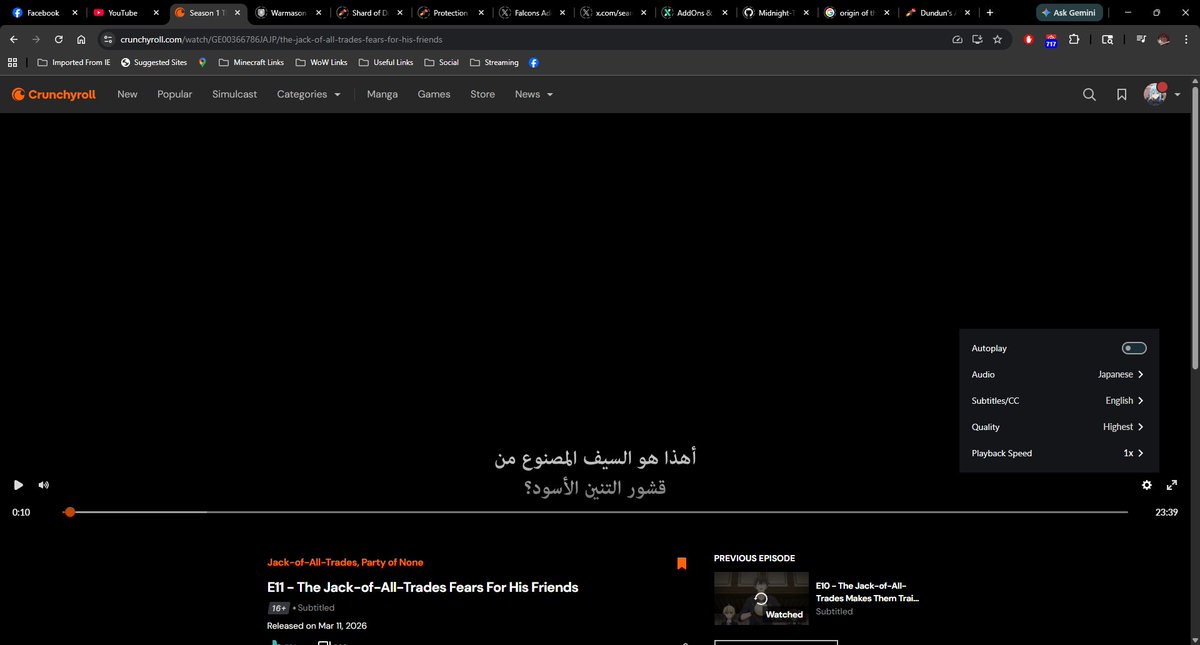The image size is (1200, 645).
Task: Open the apps grid icon in bookmarks bar
Action: pyautogui.click(x=13, y=62)
